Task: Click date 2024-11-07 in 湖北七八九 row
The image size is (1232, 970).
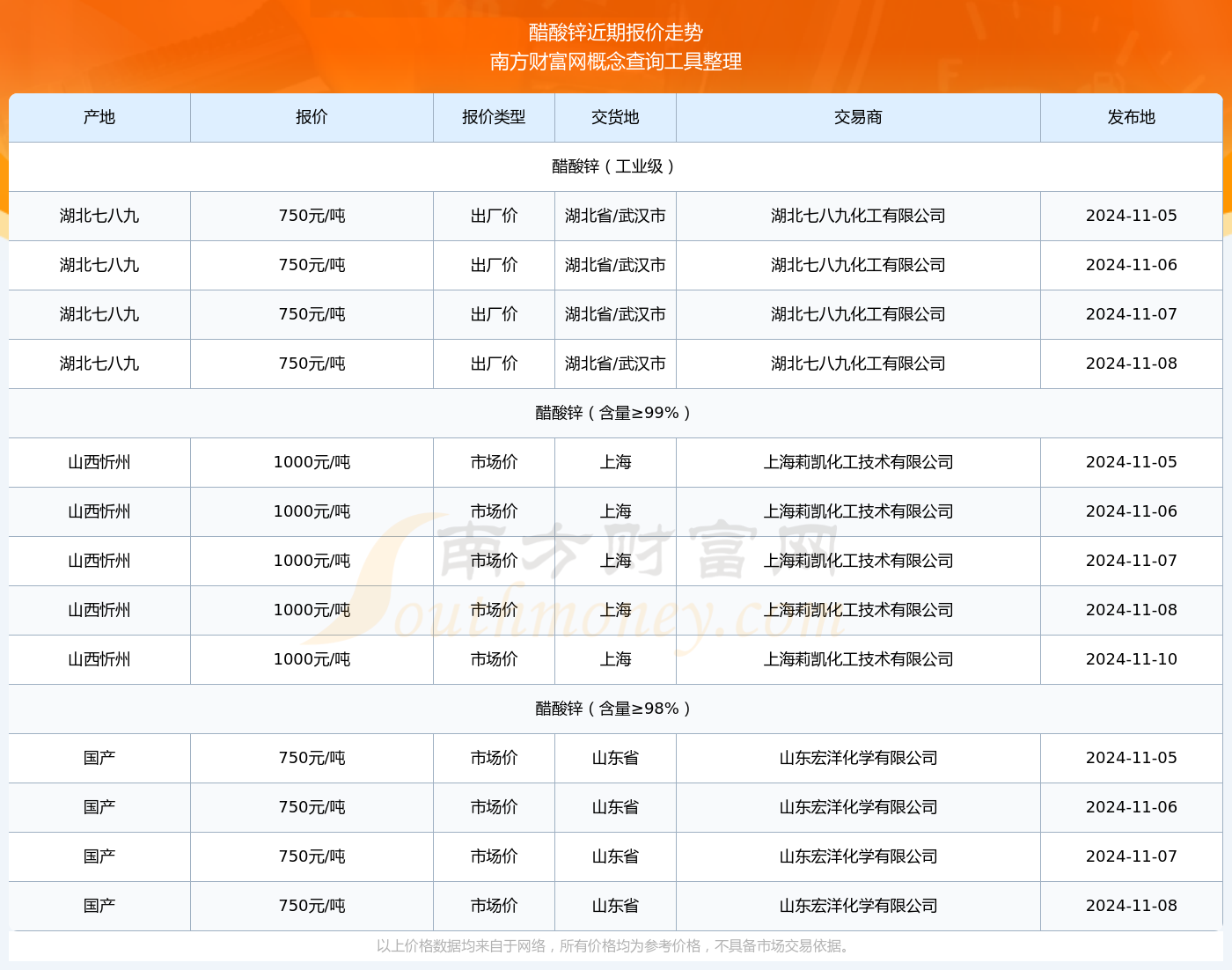Action: click(1132, 314)
